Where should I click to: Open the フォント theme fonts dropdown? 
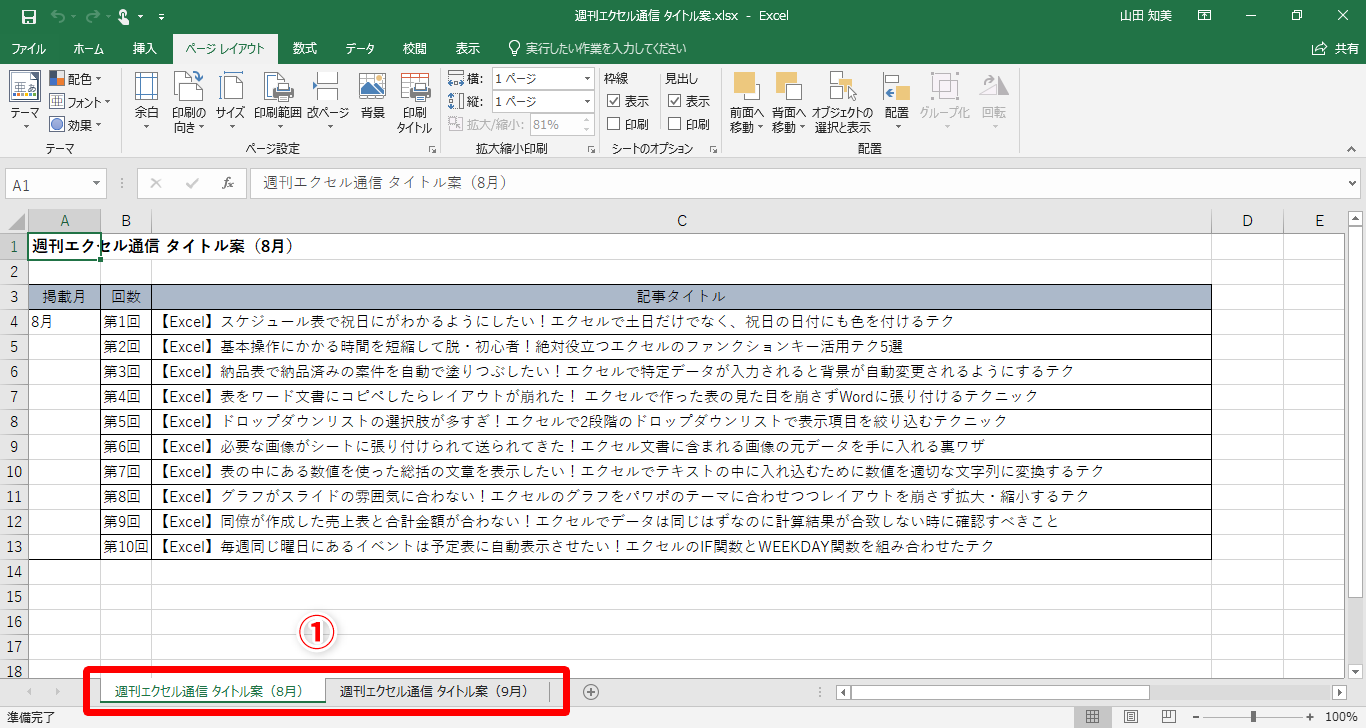click(x=80, y=102)
